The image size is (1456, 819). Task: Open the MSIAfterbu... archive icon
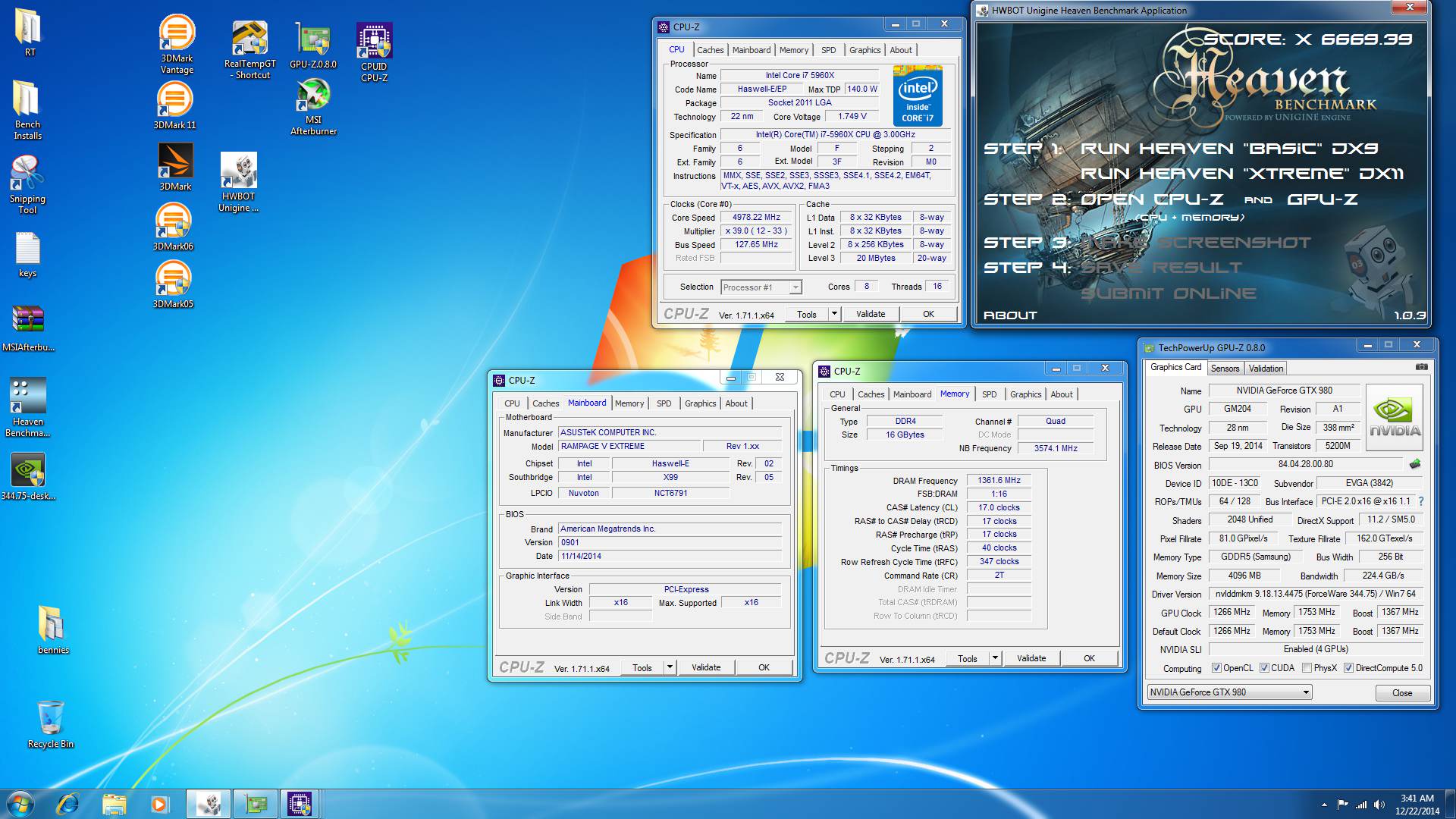[x=28, y=328]
